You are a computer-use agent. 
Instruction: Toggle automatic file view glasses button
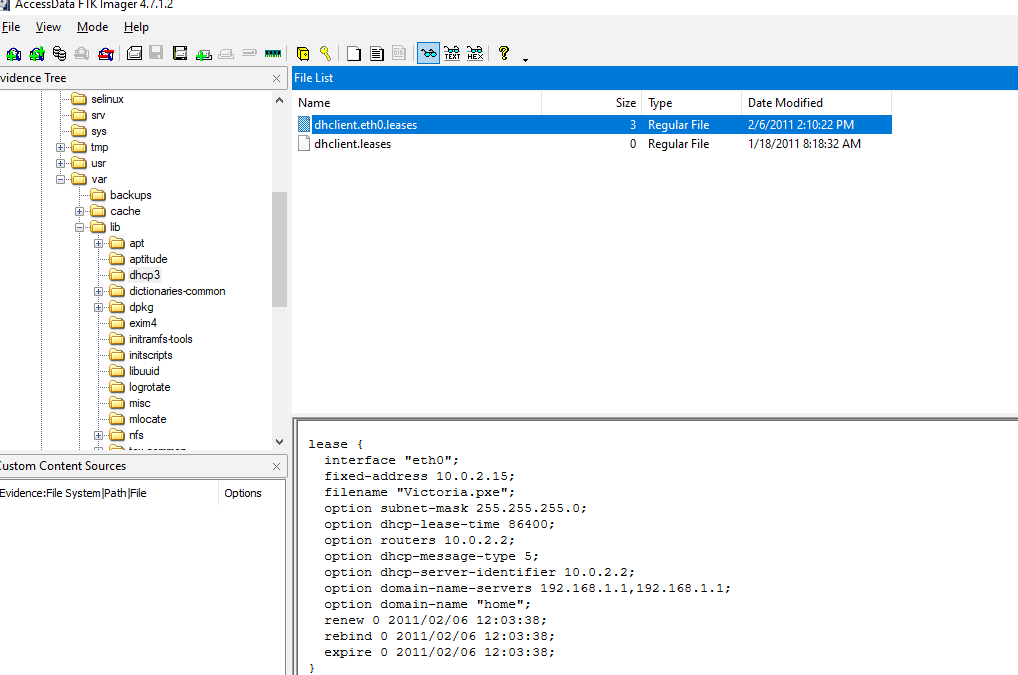click(x=428, y=53)
